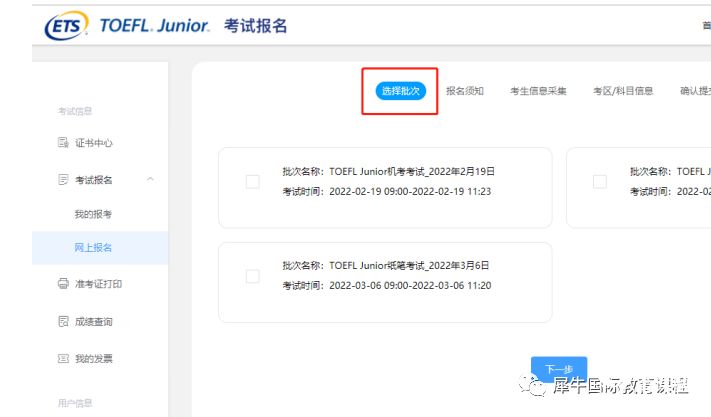
Task: Click batch name TOEFL Junior机考考试_2022年2月19日
Action: (x=412, y=171)
